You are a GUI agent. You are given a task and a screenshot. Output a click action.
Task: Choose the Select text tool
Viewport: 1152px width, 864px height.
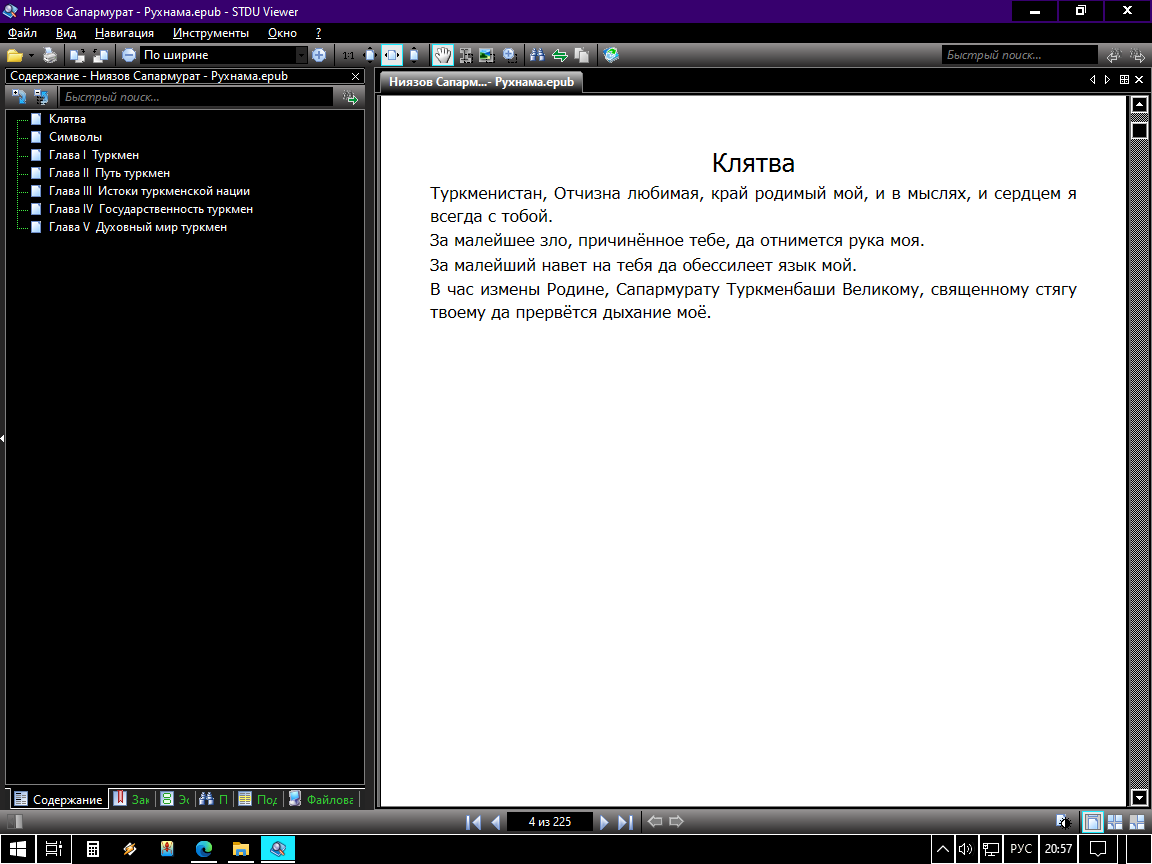tap(465, 55)
